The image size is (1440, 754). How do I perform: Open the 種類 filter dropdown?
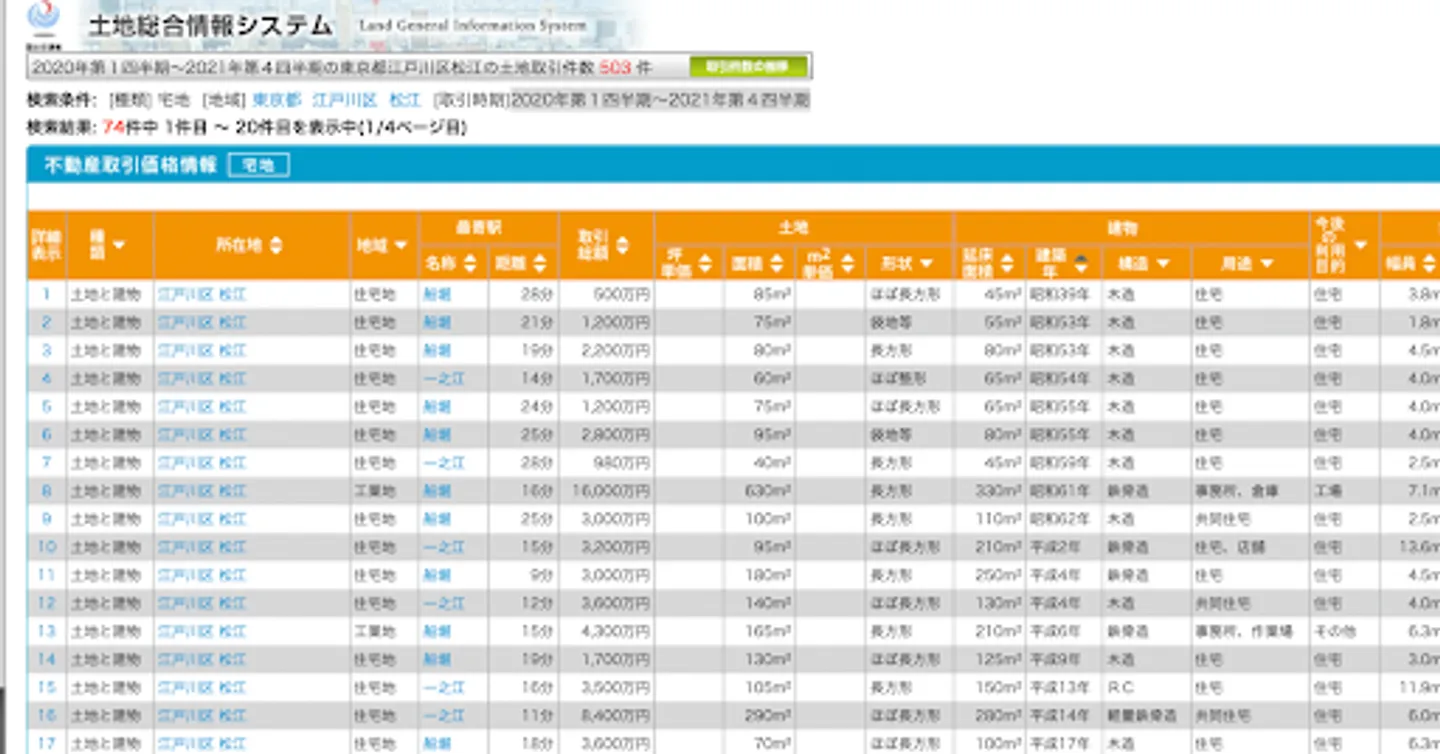[119, 245]
